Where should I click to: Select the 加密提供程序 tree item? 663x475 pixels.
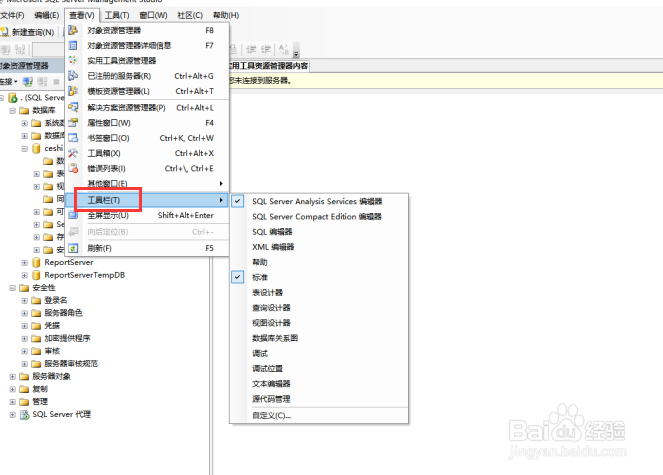(x=67, y=338)
